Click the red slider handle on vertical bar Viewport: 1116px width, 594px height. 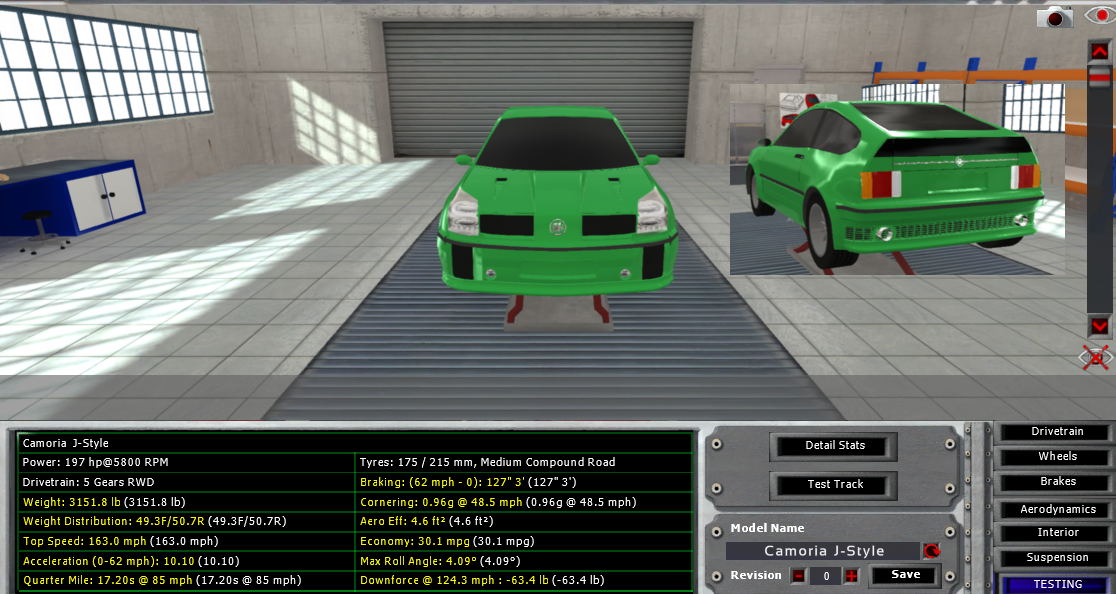pos(1099,76)
